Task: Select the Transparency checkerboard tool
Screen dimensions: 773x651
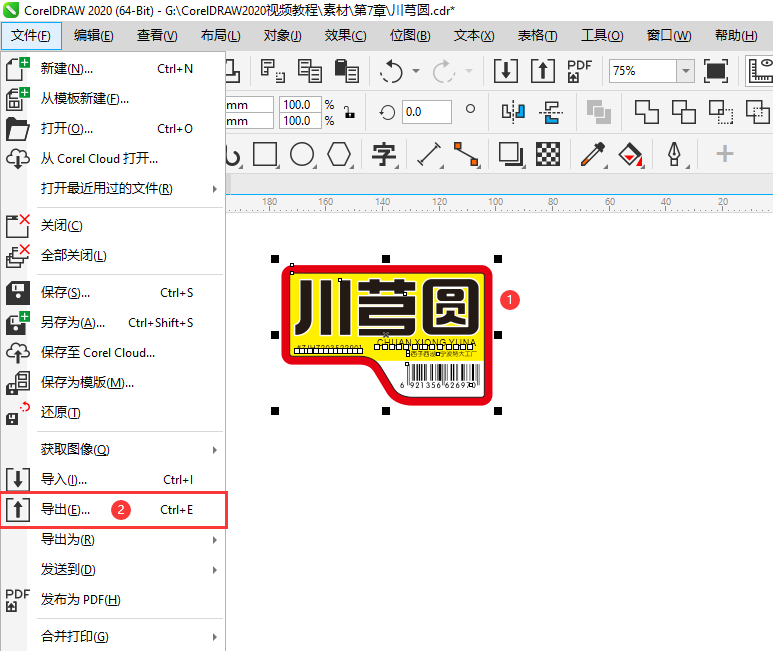Action: (x=548, y=155)
